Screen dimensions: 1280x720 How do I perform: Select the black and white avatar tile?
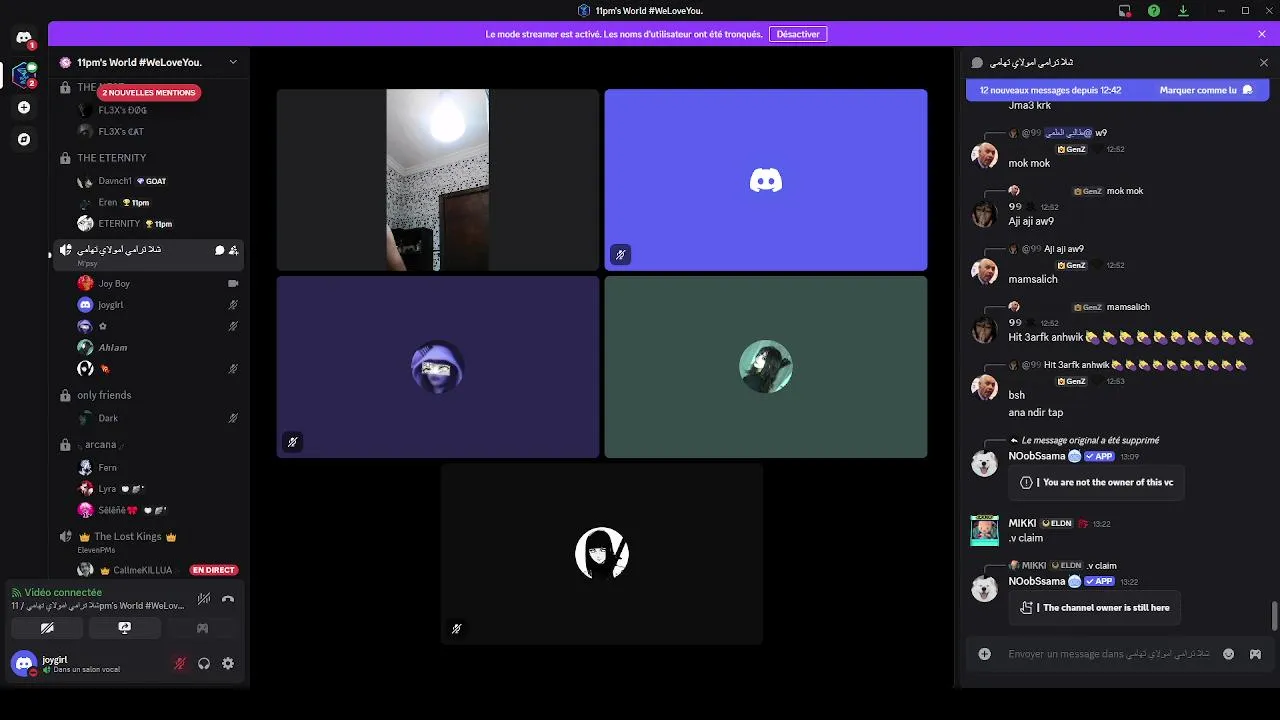coord(602,554)
